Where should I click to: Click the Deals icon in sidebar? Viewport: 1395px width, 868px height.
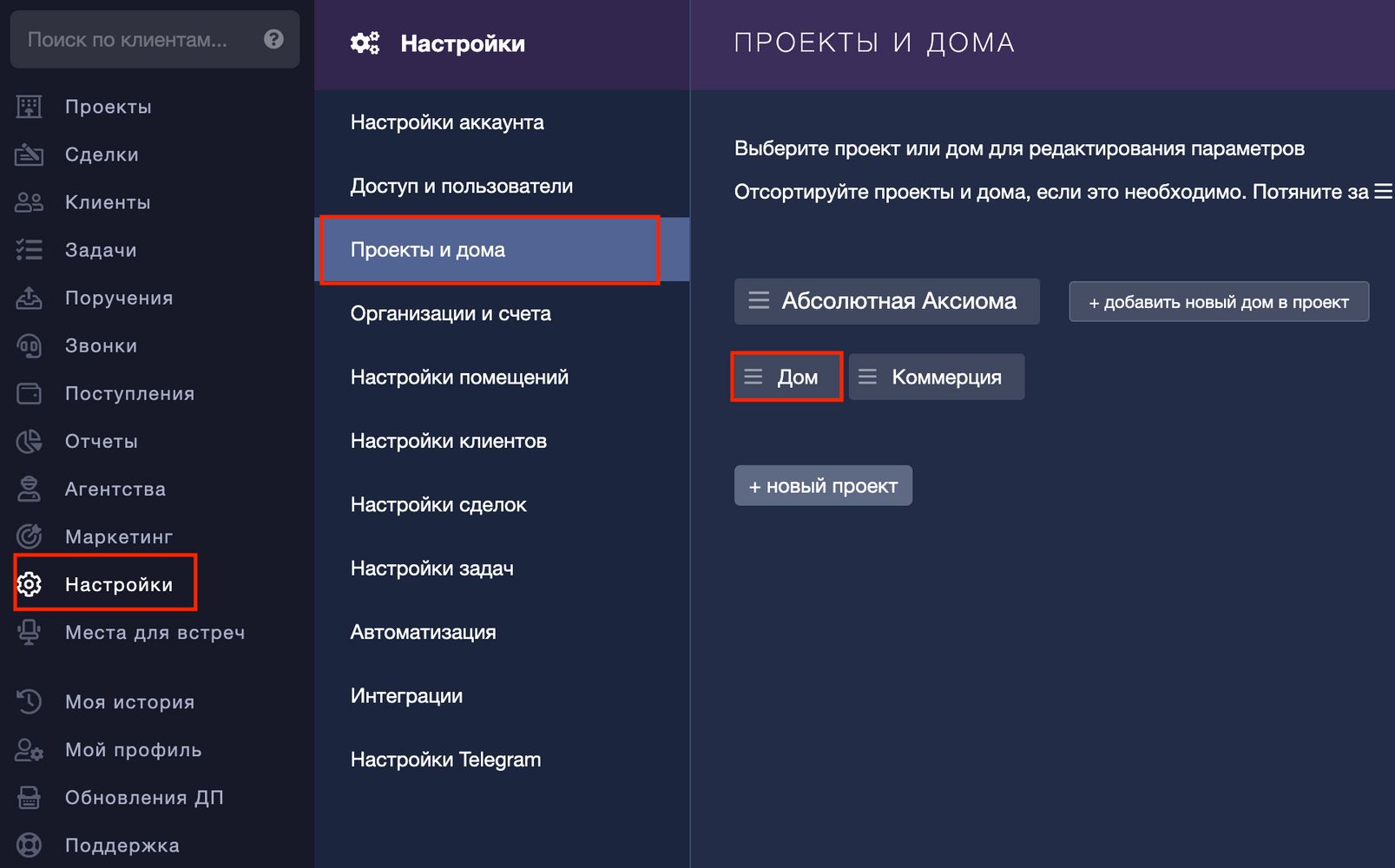29,155
